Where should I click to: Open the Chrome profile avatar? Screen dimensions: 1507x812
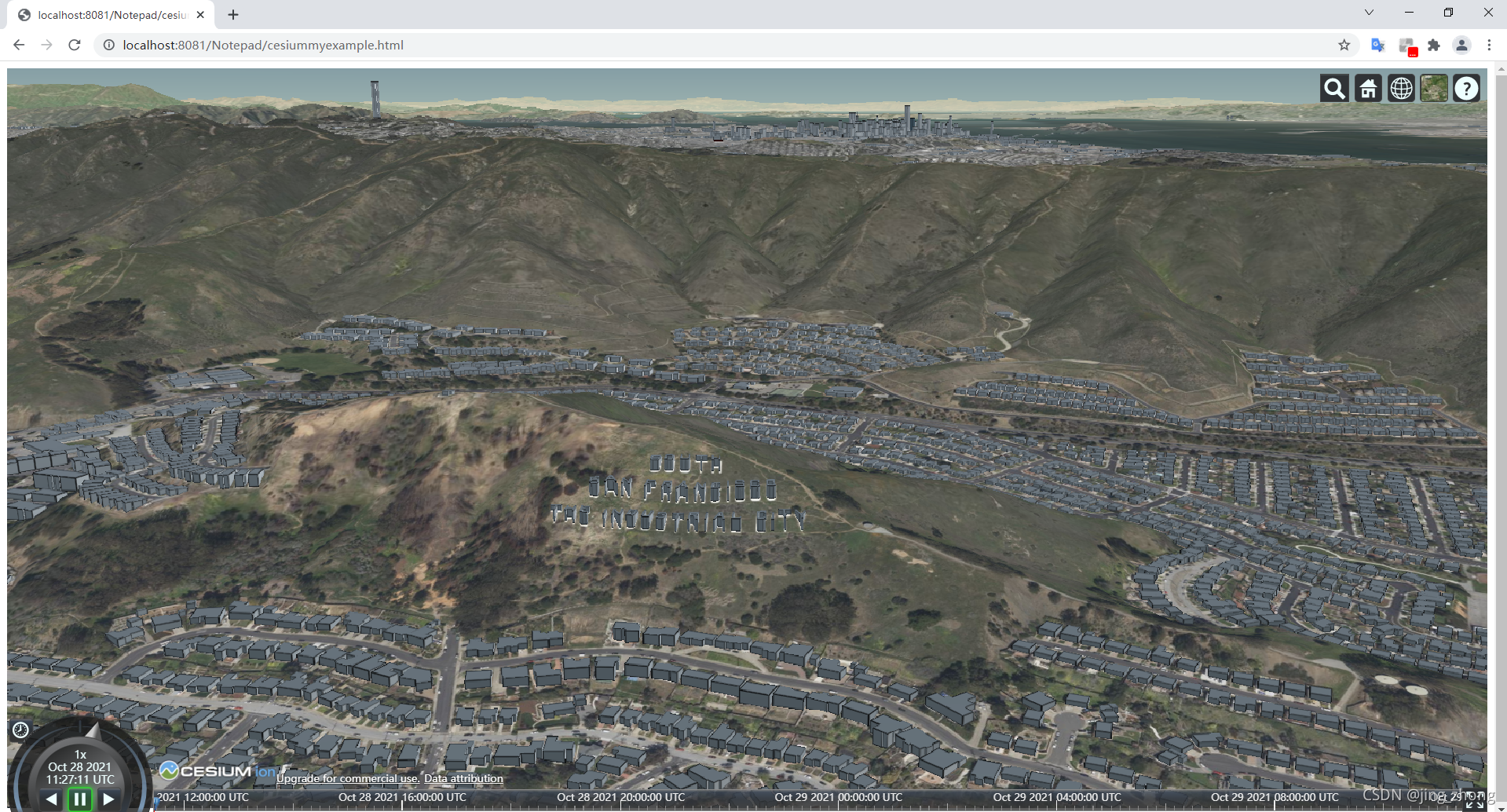click(1461, 45)
